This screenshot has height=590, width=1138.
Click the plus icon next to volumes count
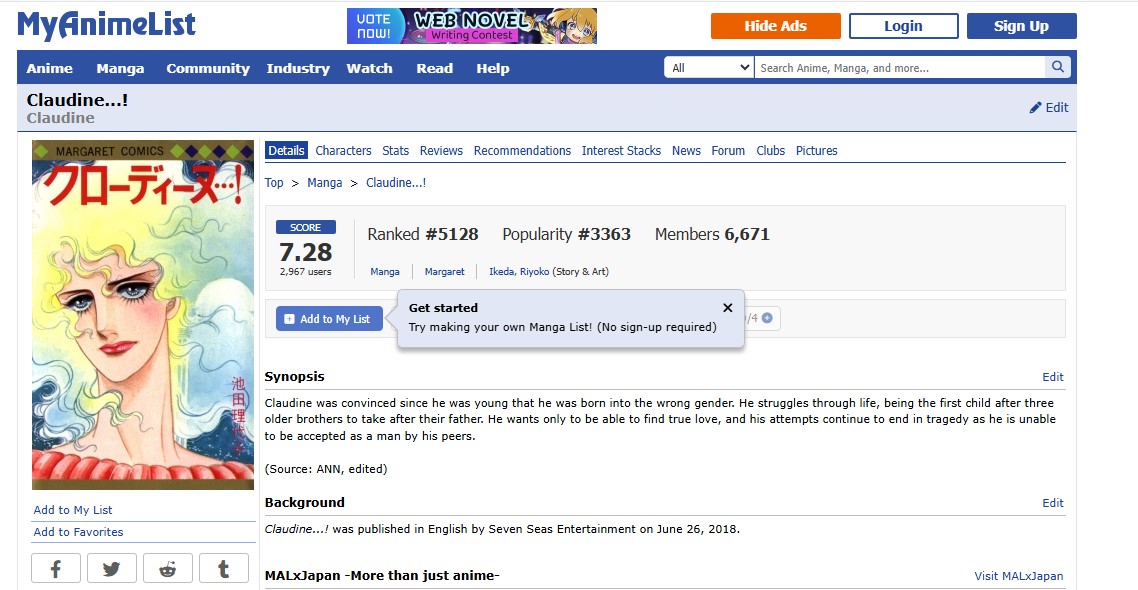767,318
